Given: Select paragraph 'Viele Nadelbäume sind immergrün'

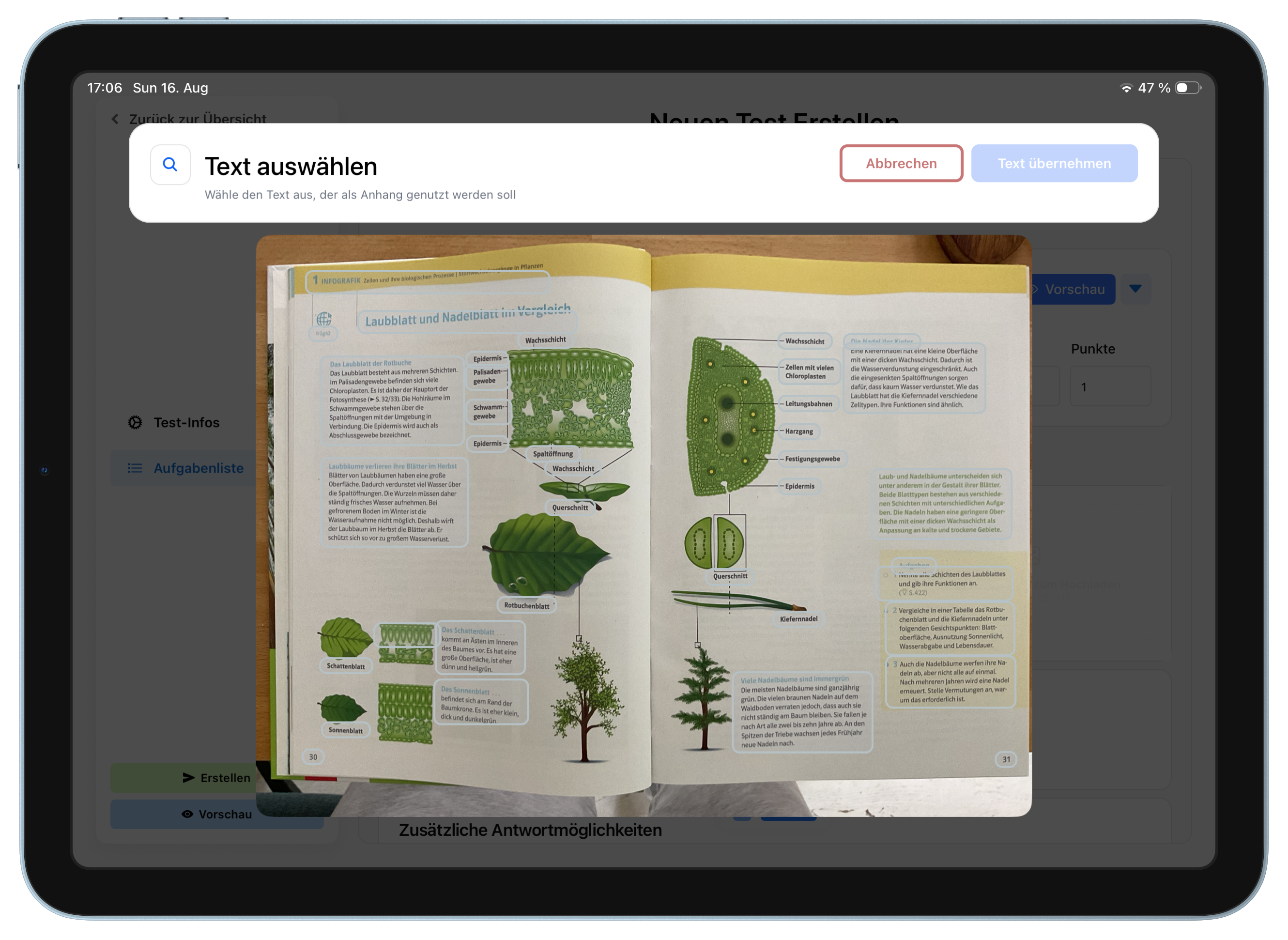Looking at the screenshot, I should coord(802,711).
